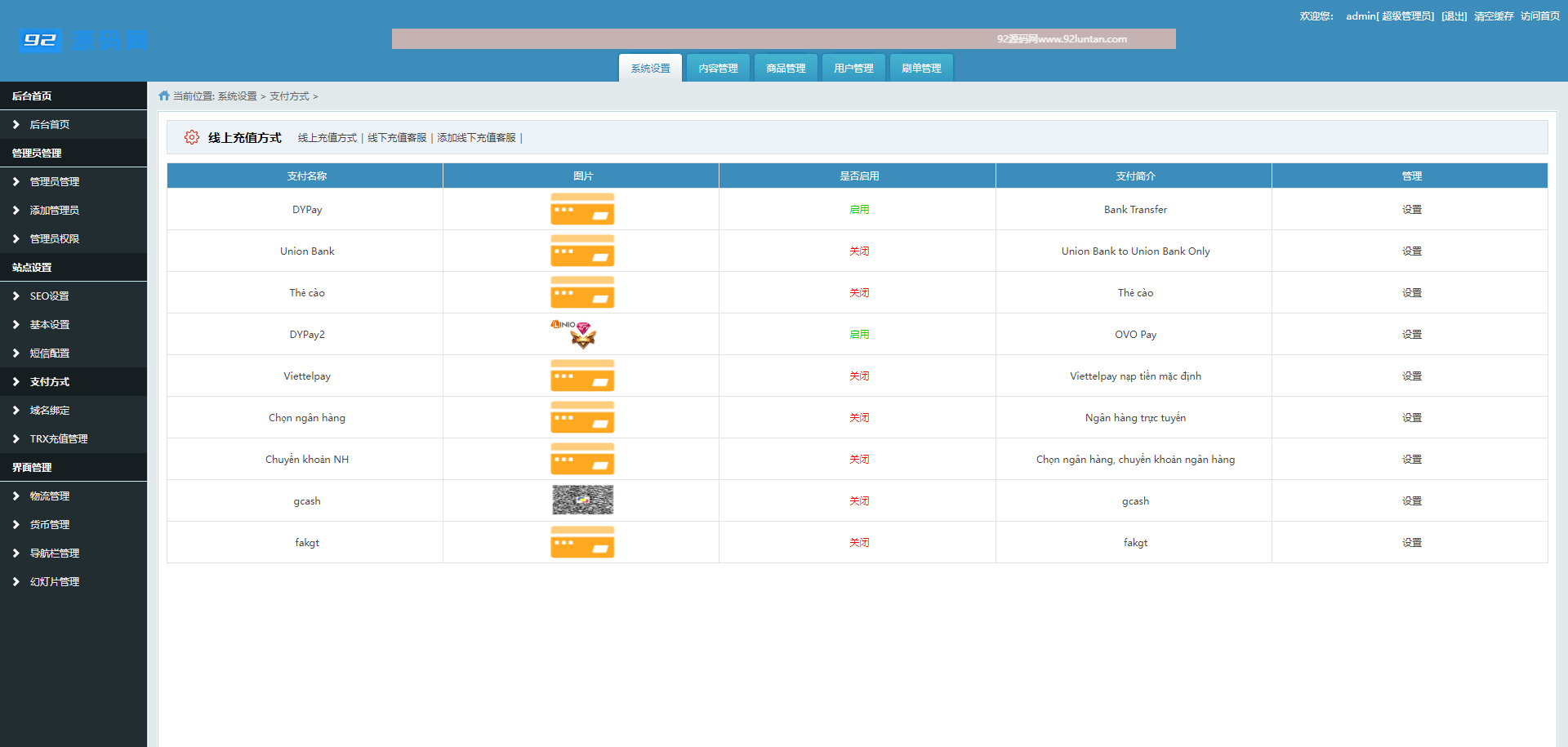Open 设置 for Thẻ cào row

coord(1411,292)
